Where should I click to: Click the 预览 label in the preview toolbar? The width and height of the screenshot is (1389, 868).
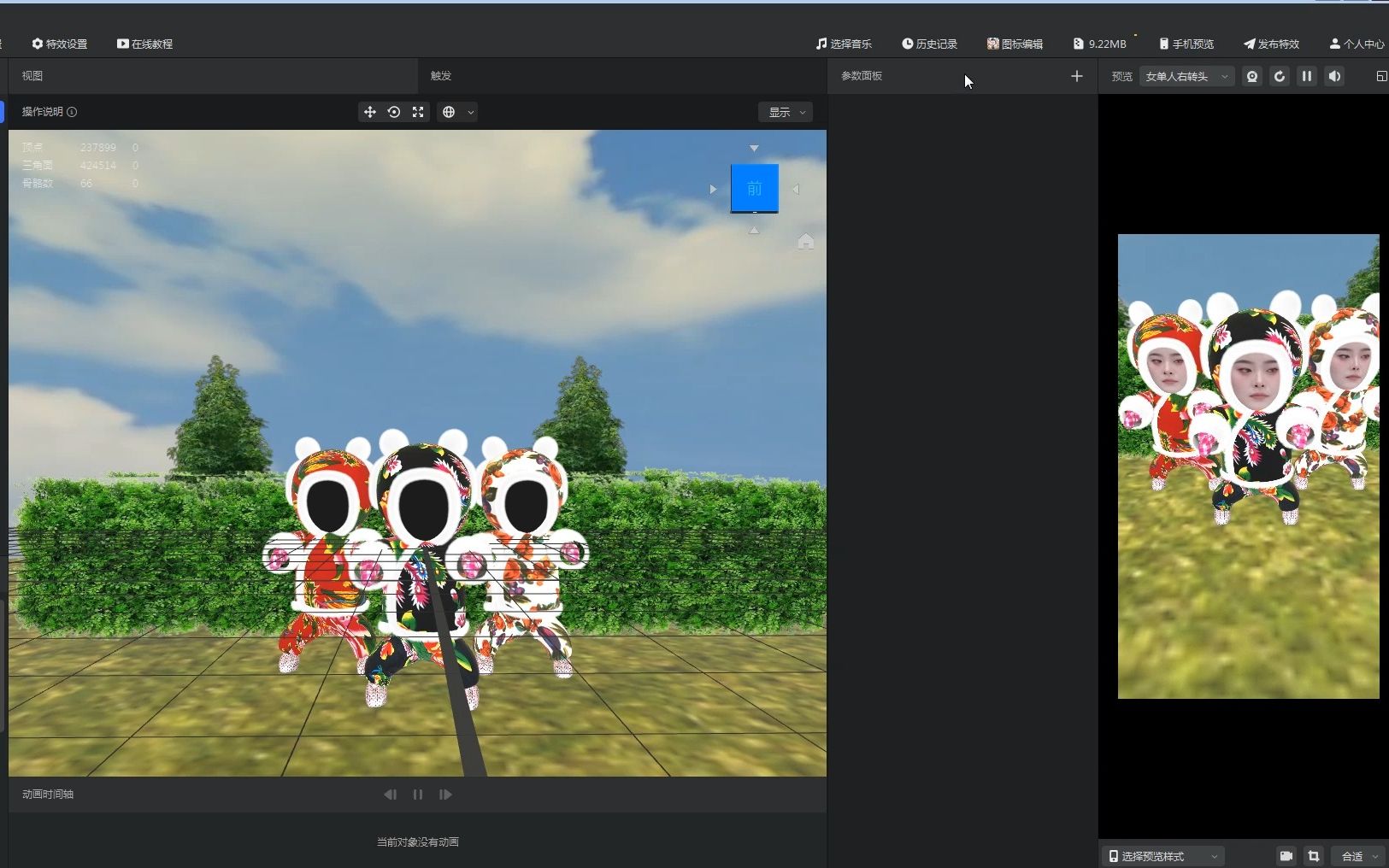point(1122,77)
